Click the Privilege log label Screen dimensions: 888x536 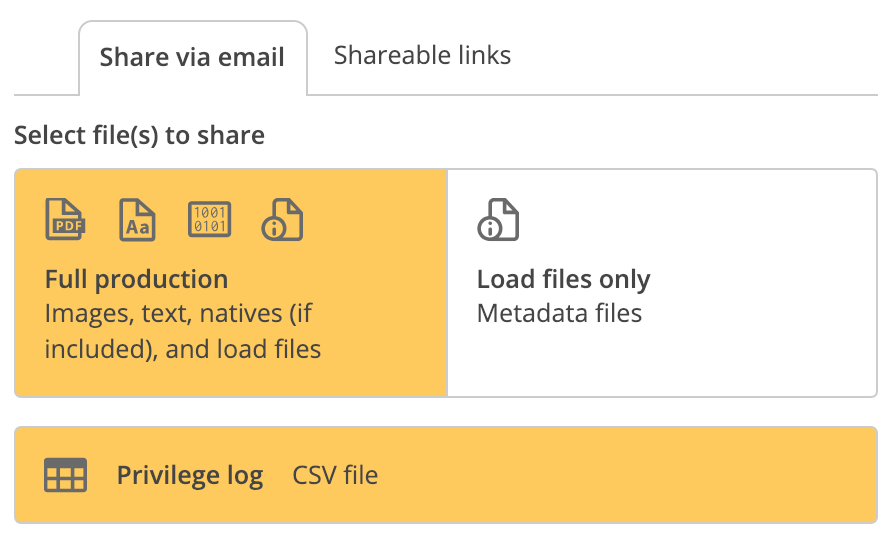pyautogui.click(x=190, y=475)
